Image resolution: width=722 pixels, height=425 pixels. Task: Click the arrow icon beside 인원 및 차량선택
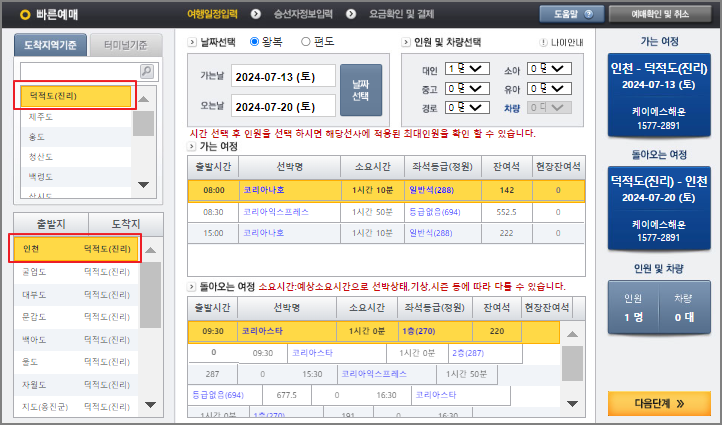tap(406, 42)
